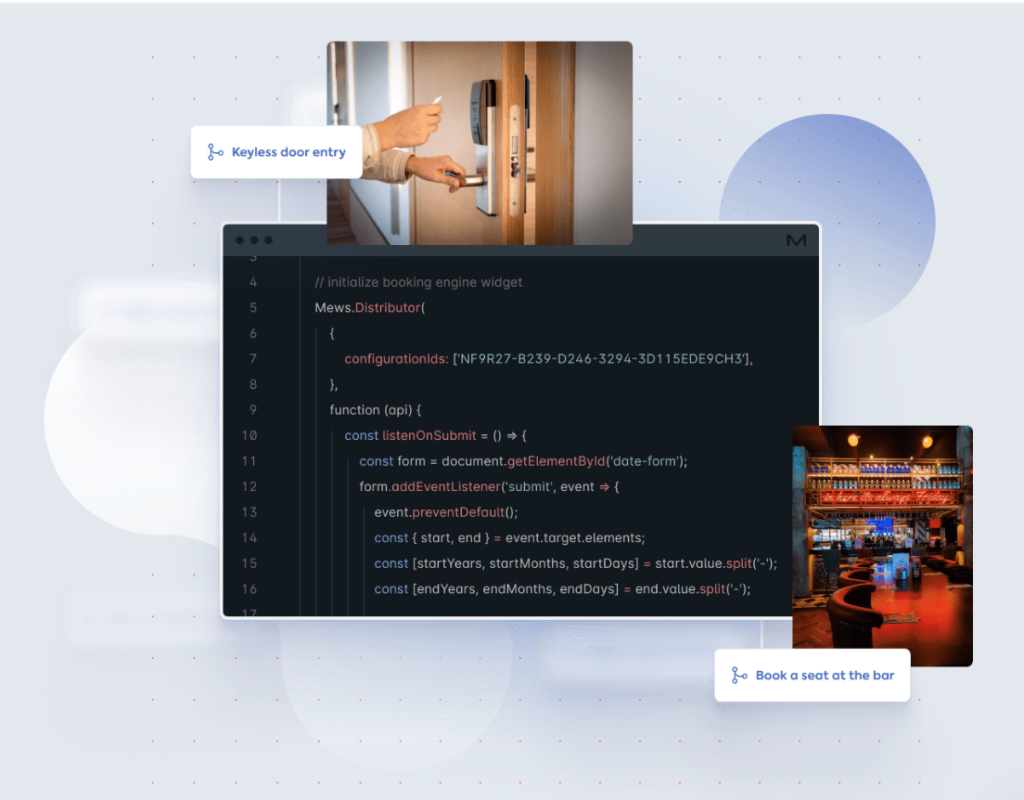Click the endYears variable on line 16
The width and height of the screenshot is (1024, 800).
tap(446, 589)
